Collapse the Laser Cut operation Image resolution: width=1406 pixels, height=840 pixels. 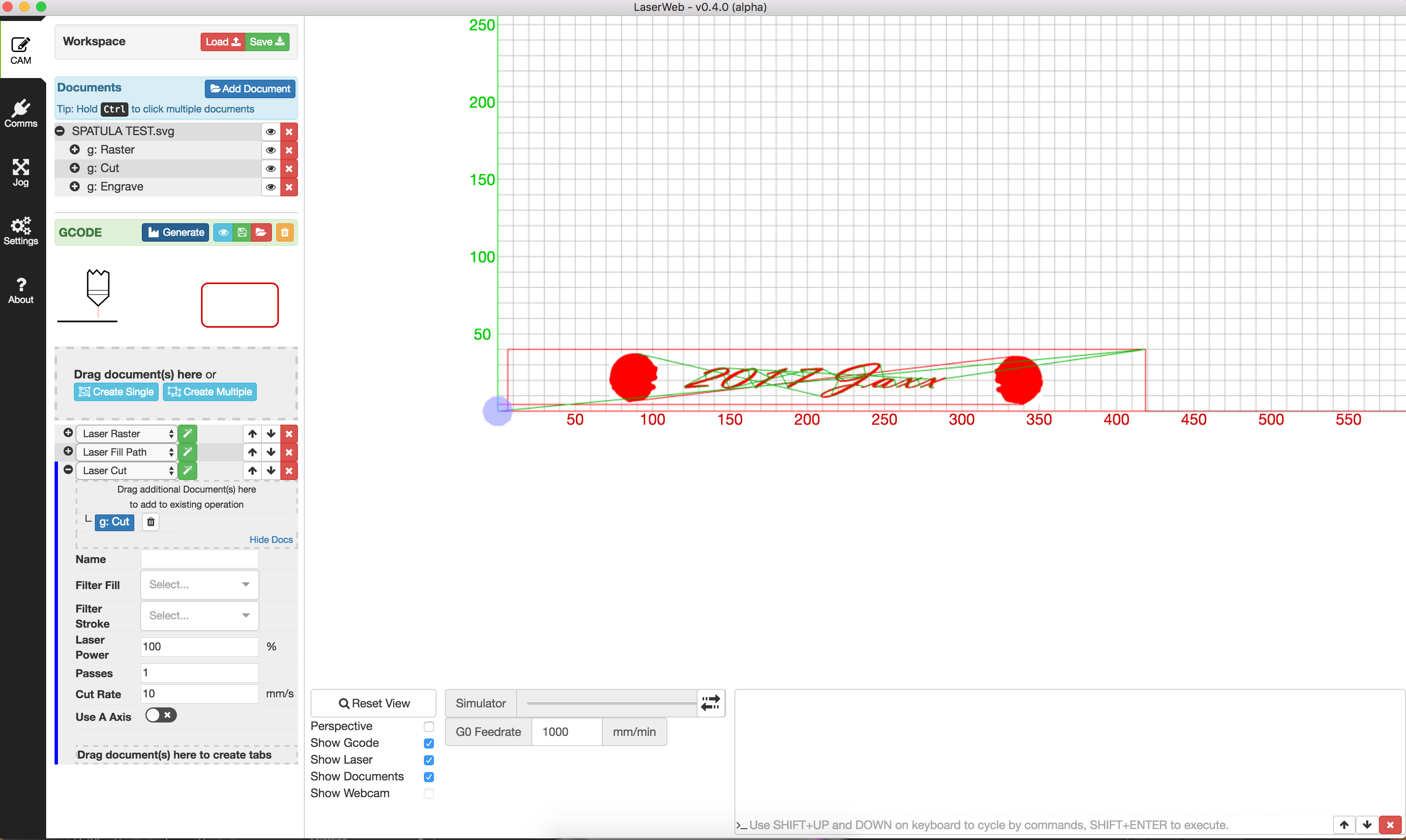point(68,470)
